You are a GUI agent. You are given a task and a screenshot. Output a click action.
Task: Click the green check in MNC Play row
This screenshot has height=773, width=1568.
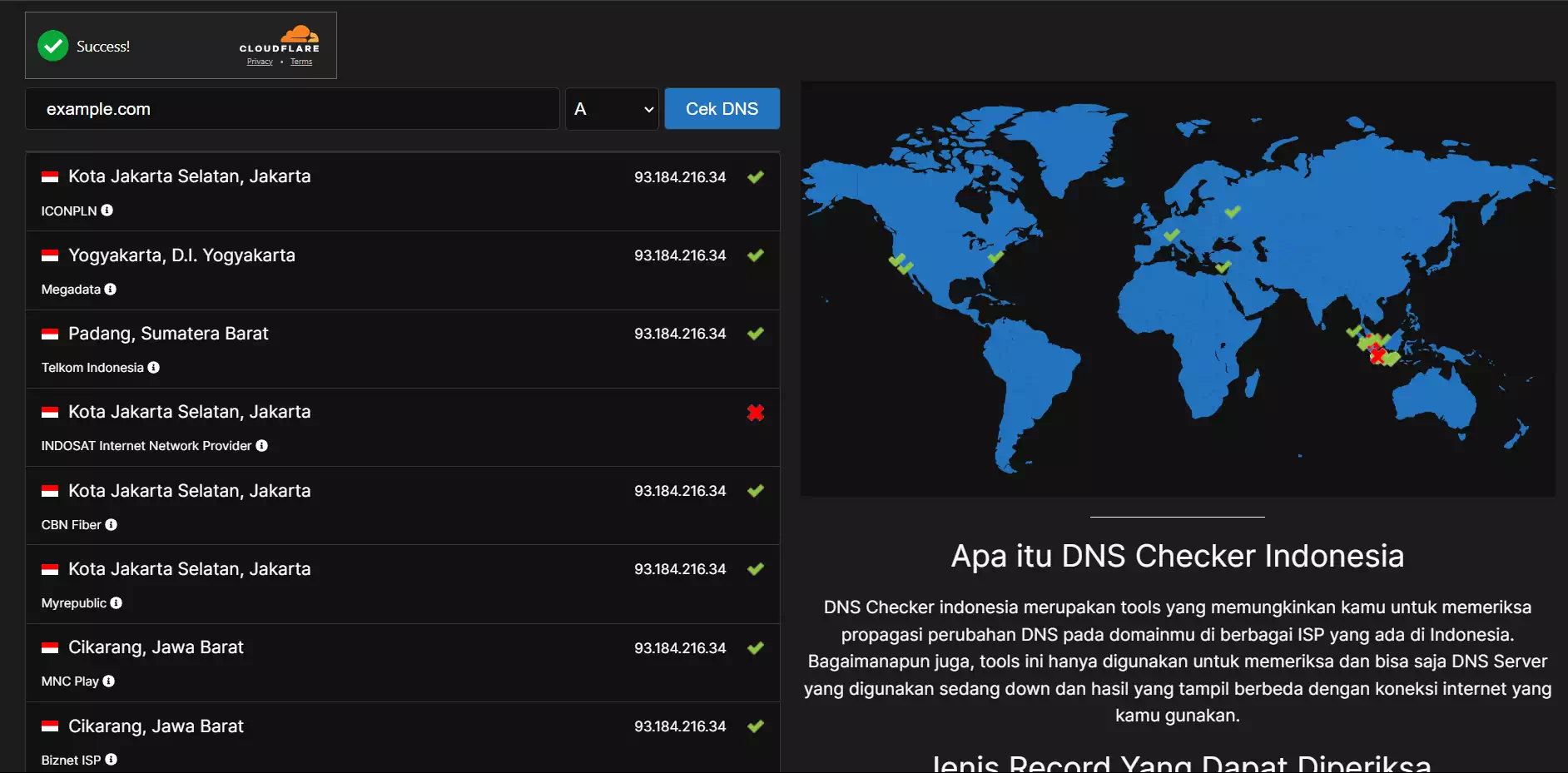coord(756,648)
